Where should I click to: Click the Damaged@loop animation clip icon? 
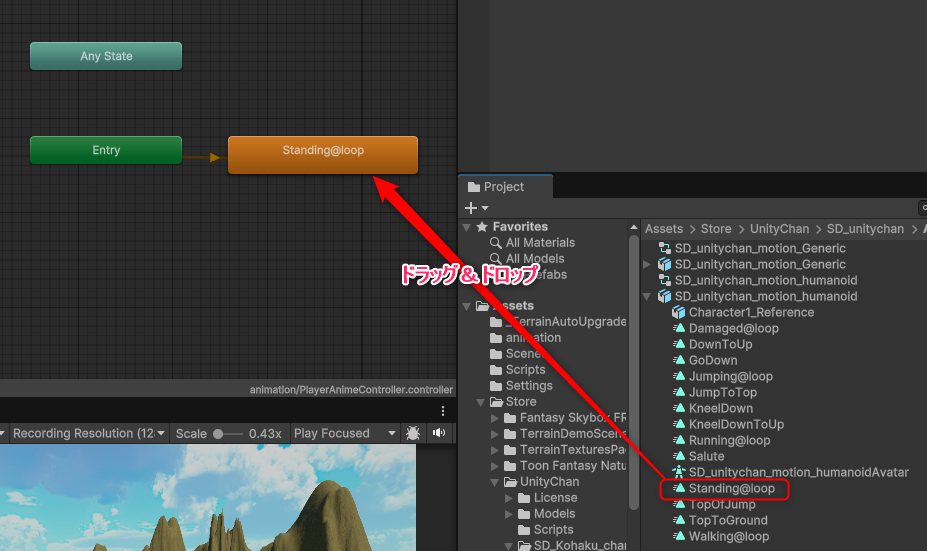click(679, 328)
